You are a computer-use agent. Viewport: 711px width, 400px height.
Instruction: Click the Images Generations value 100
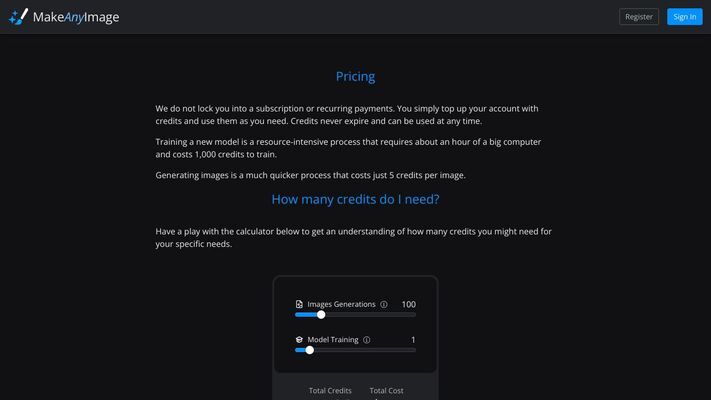click(x=409, y=304)
